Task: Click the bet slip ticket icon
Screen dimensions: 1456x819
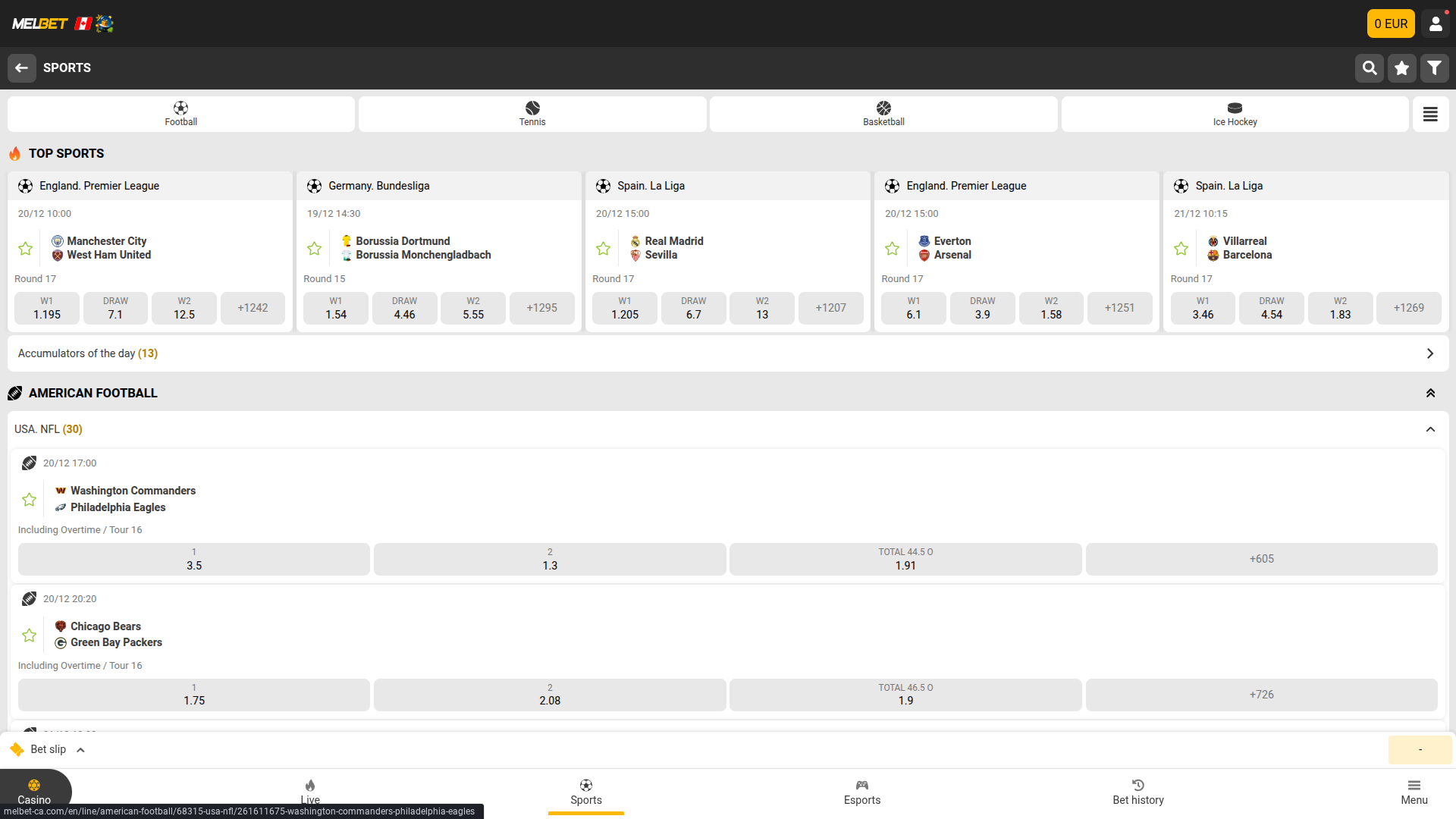Action: pos(17,749)
